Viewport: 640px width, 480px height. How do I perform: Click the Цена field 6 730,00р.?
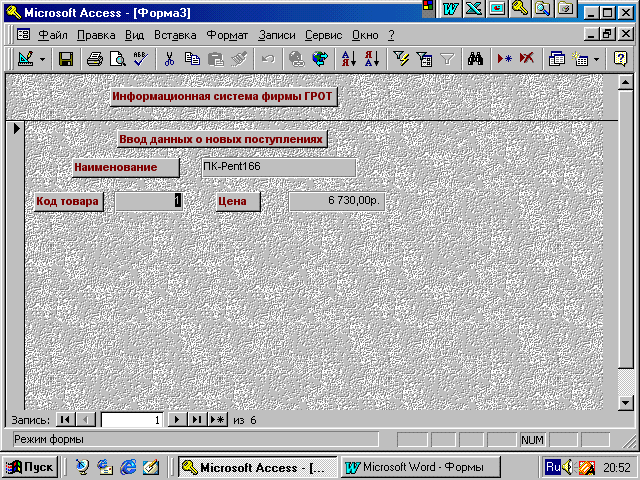pos(337,201)
